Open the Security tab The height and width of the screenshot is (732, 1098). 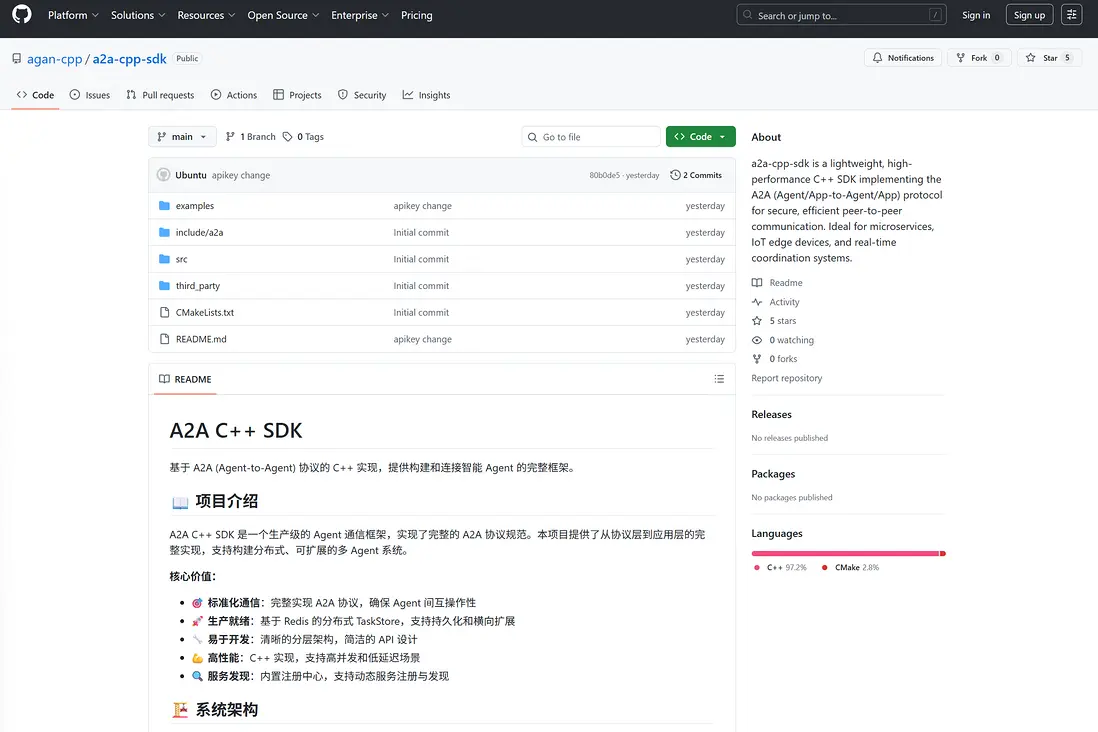pyautogui.click(x=362, y=95)
